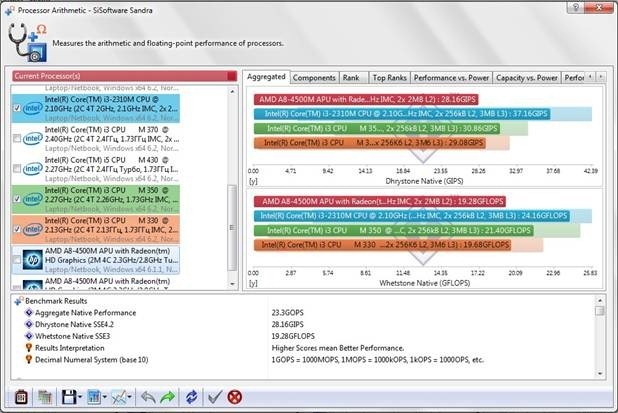
Task: Click the tab strip scroll-right arrow
Action: (601, 76)
